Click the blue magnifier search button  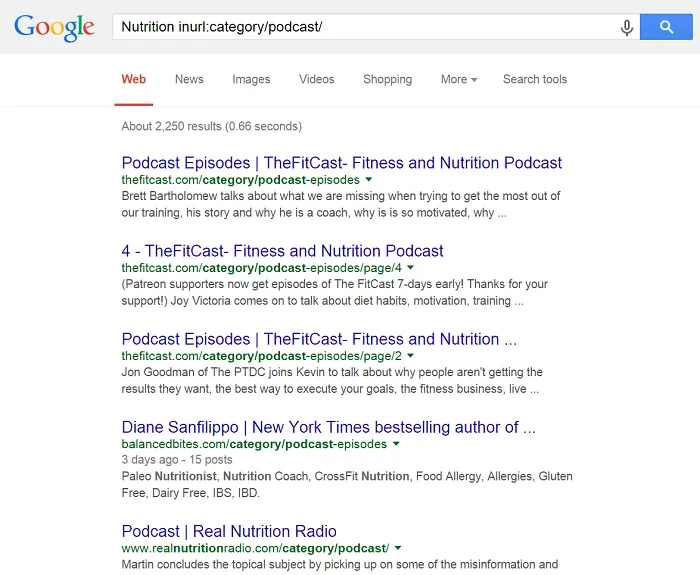coord(666,27)
